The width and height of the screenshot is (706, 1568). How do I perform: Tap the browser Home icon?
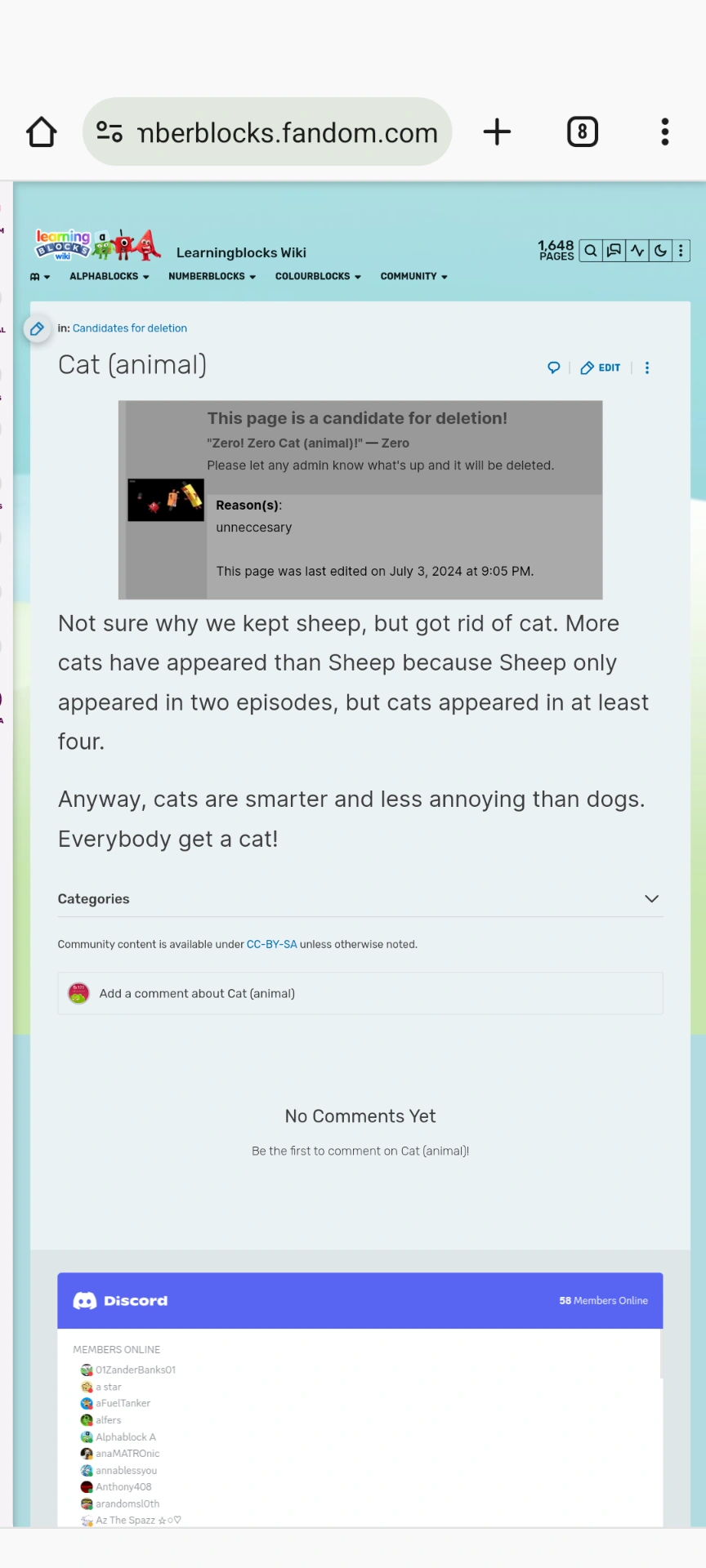(41, 131)
